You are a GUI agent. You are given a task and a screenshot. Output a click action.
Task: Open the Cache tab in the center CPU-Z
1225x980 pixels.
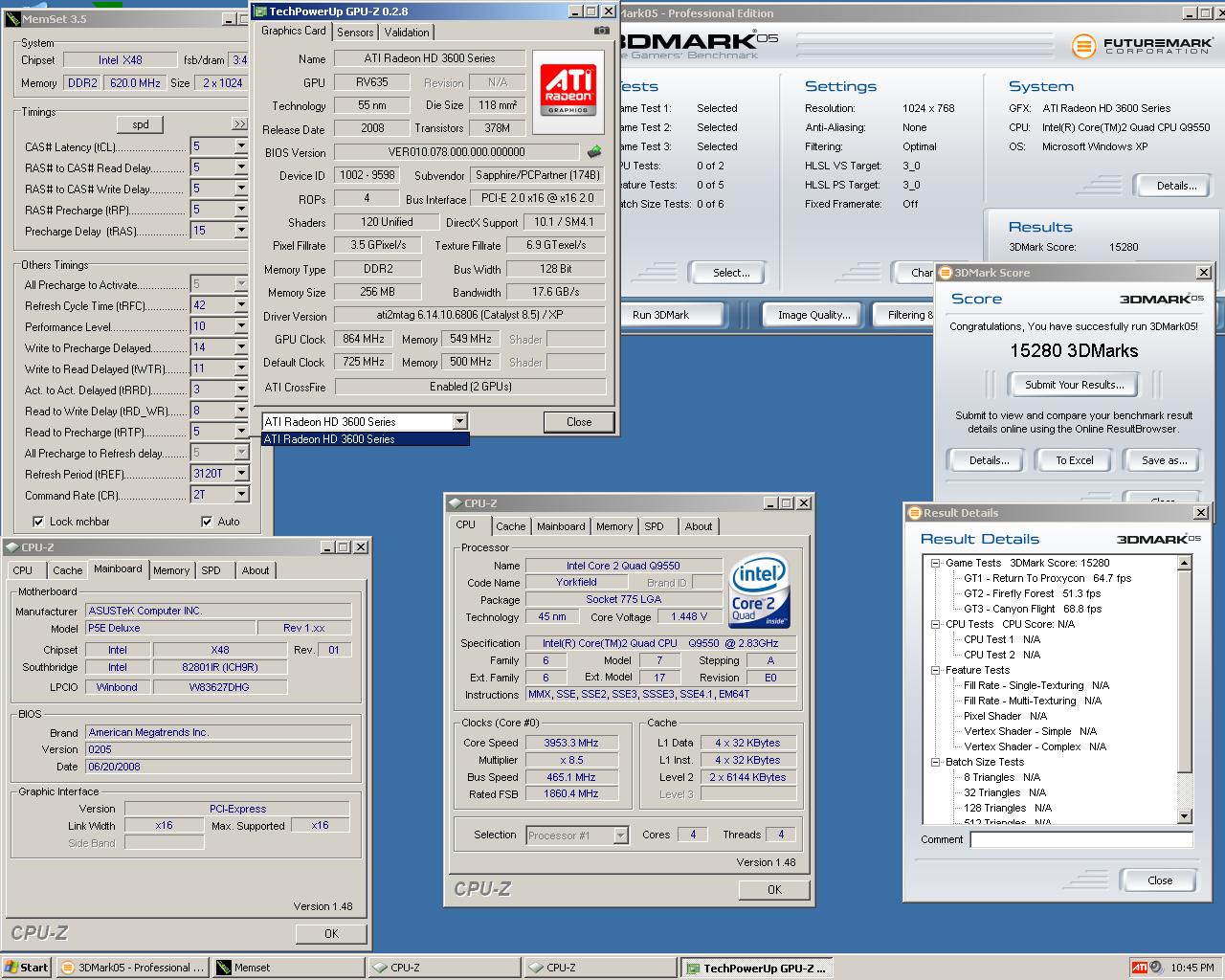pyautogui.click(x=510, y=526)
